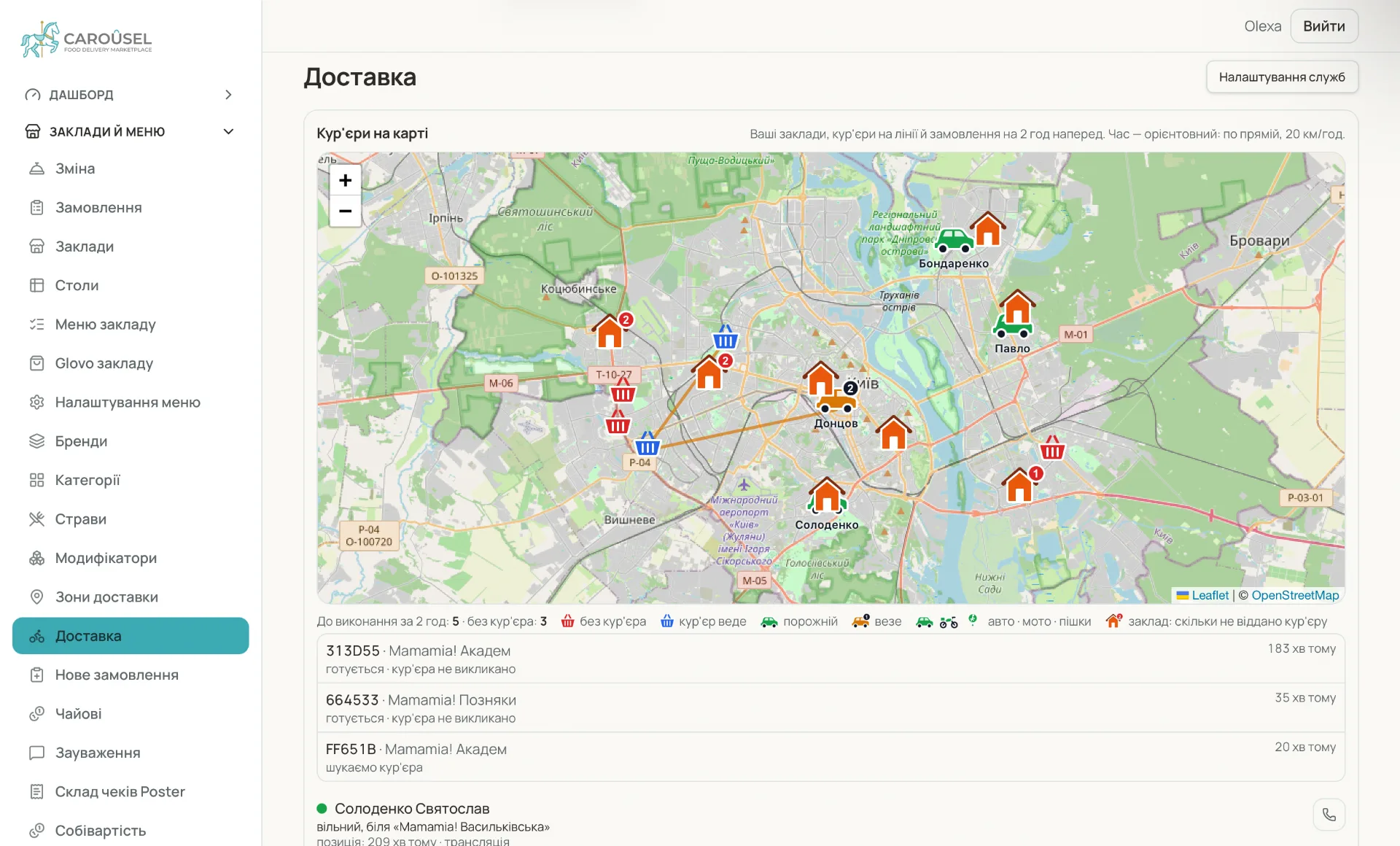Zoom in on the courier map
The height and width of the screenshot is (846, 1400).
click(x=345, y=180)
